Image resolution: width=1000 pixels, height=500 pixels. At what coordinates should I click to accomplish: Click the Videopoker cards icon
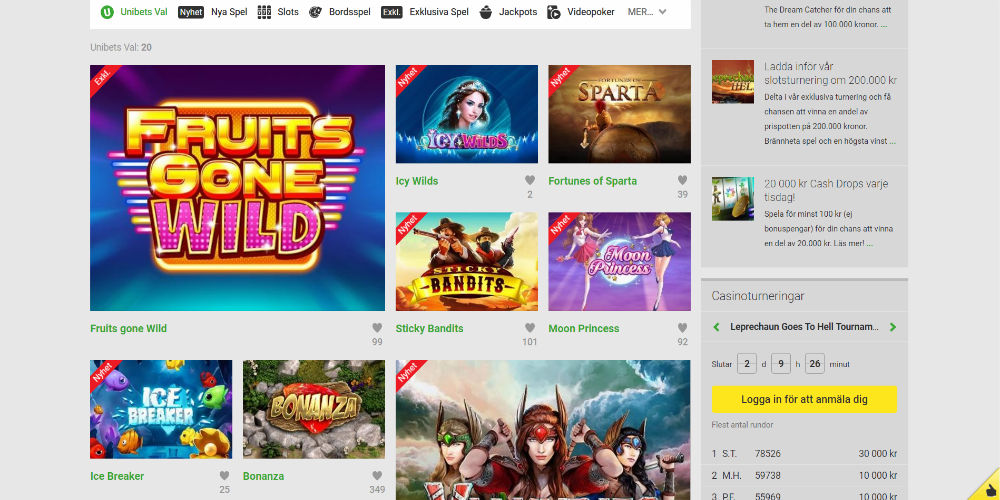[x=554, y=11]
